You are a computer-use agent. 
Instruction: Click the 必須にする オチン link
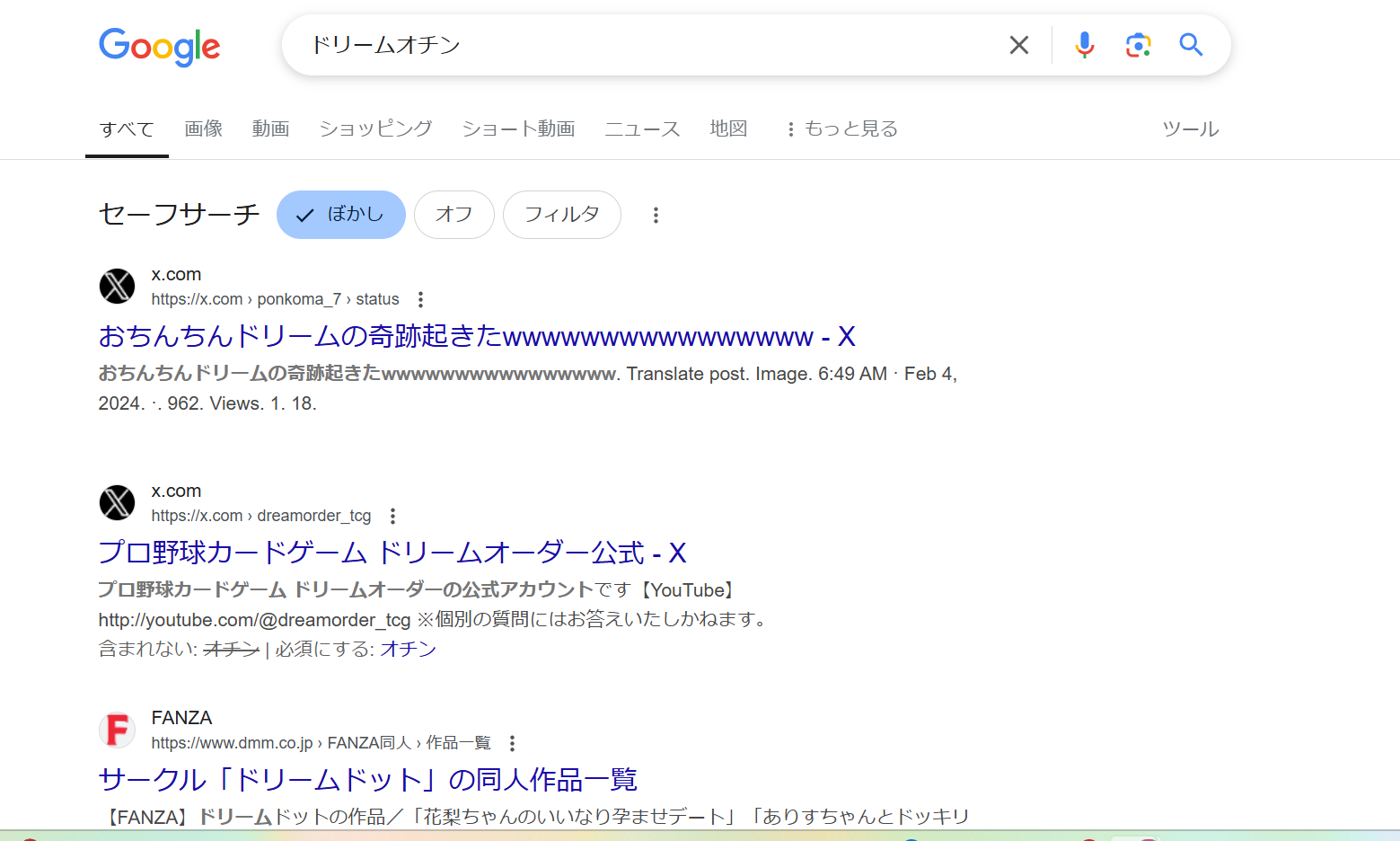click(x=408, y=649)
